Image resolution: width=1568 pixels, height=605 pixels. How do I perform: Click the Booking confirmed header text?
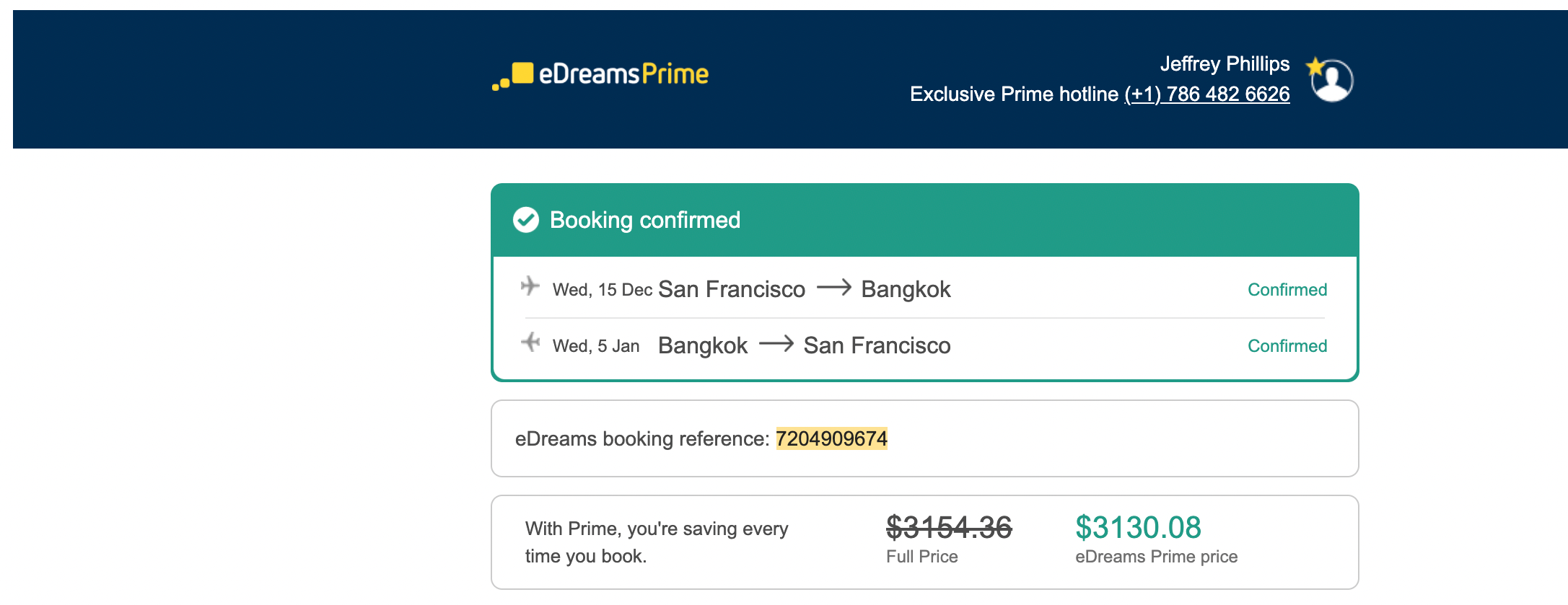644,220
